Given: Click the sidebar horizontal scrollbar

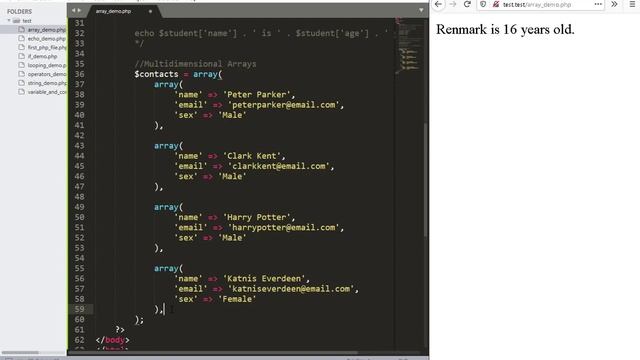Looking at the screenshot, I should pos(20,352).
